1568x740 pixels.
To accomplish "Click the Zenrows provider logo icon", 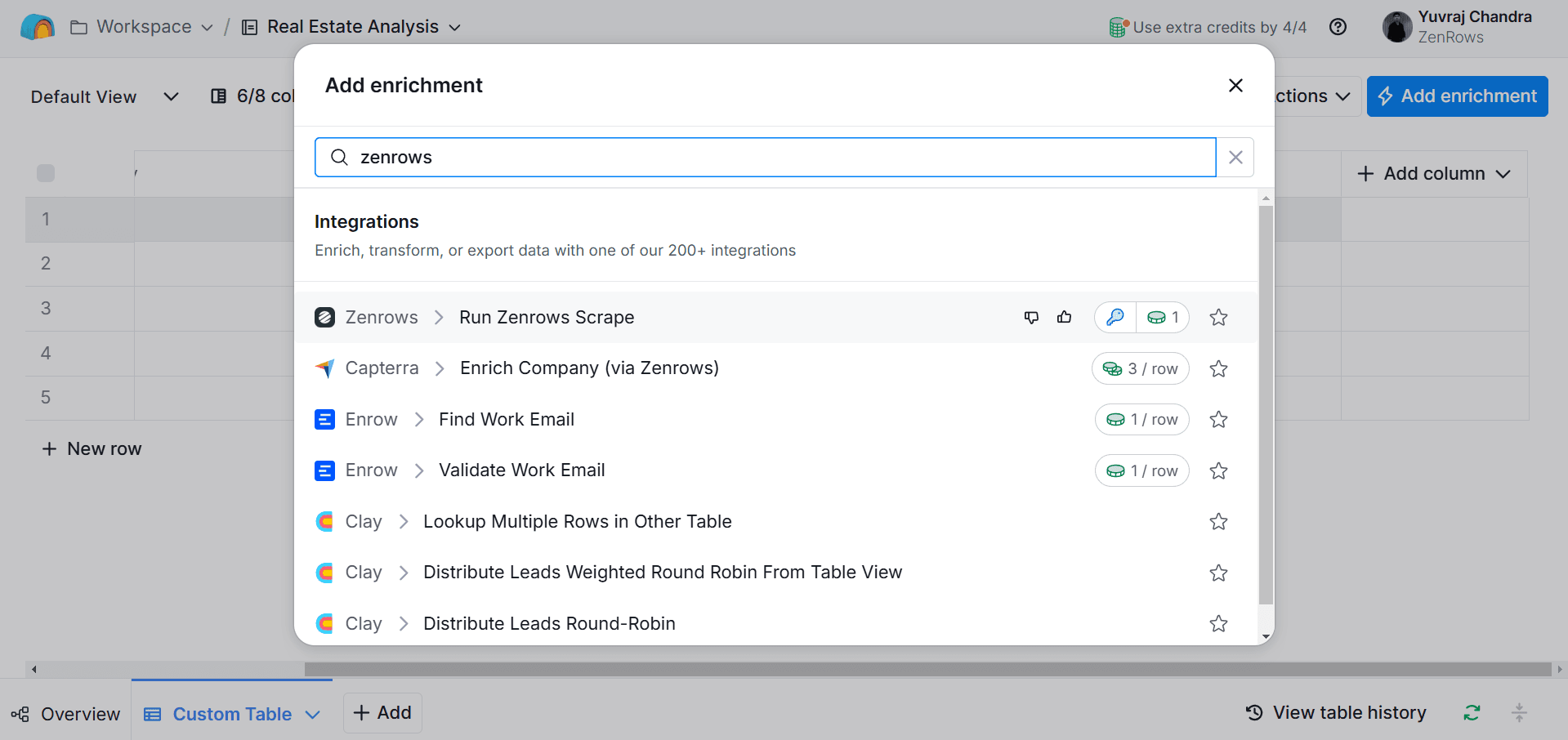I will (324, 317).
